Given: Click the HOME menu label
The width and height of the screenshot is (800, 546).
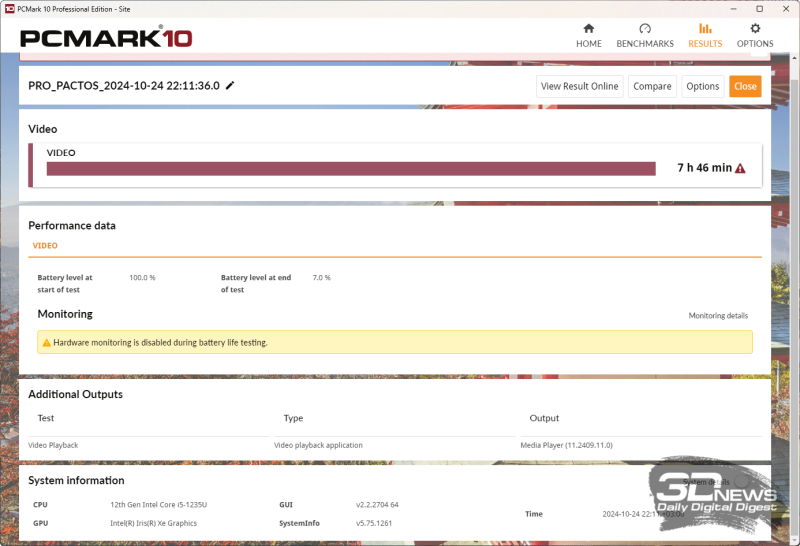Looking at the screenshot, I should (x=589, y=44).
